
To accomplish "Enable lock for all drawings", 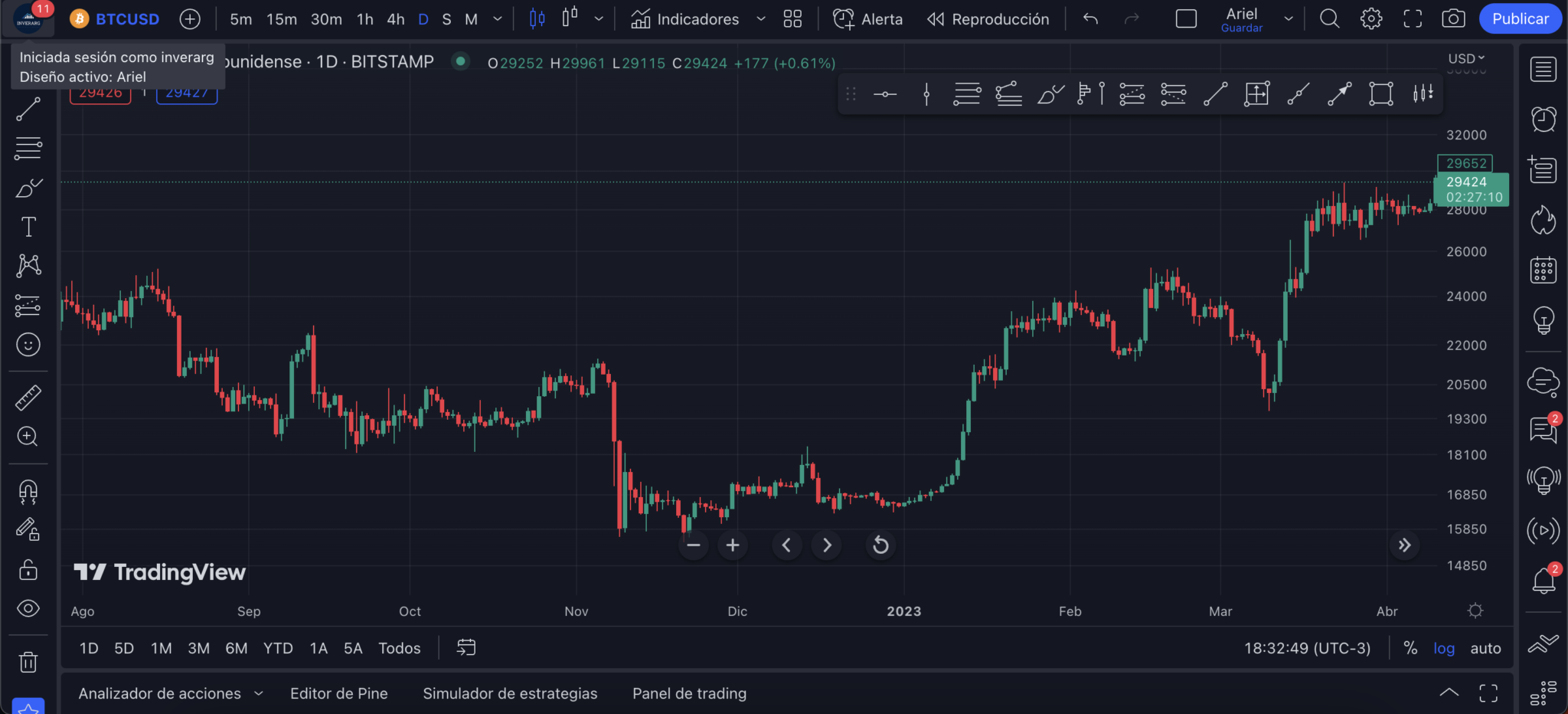I will coord(28,569).
